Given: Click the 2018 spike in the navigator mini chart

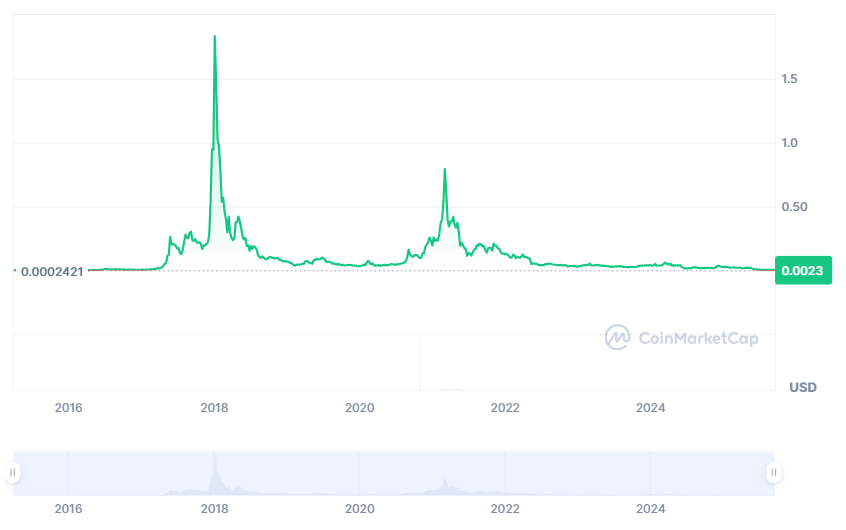Looking at the screenshot, I should click(x=214, y=462).
